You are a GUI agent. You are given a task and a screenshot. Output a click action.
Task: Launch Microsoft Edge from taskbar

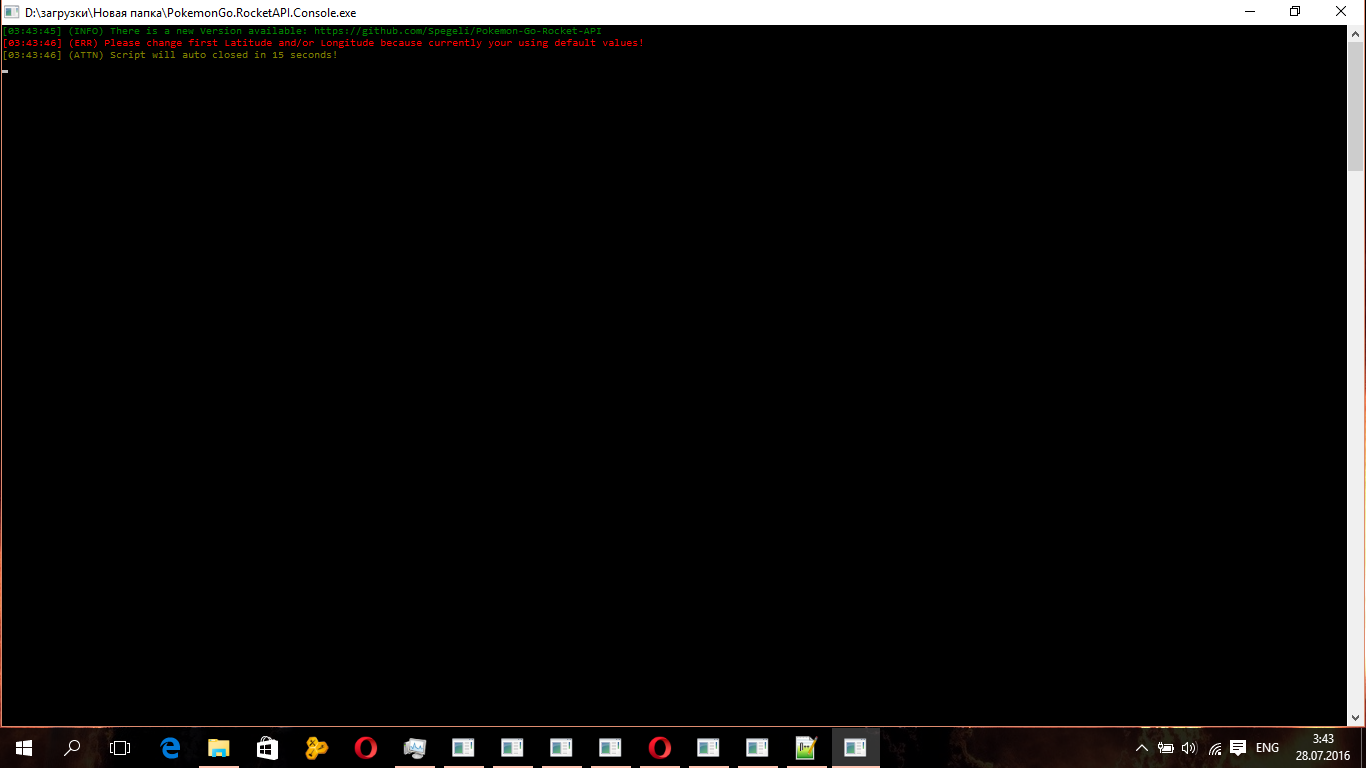click(170, 747)
